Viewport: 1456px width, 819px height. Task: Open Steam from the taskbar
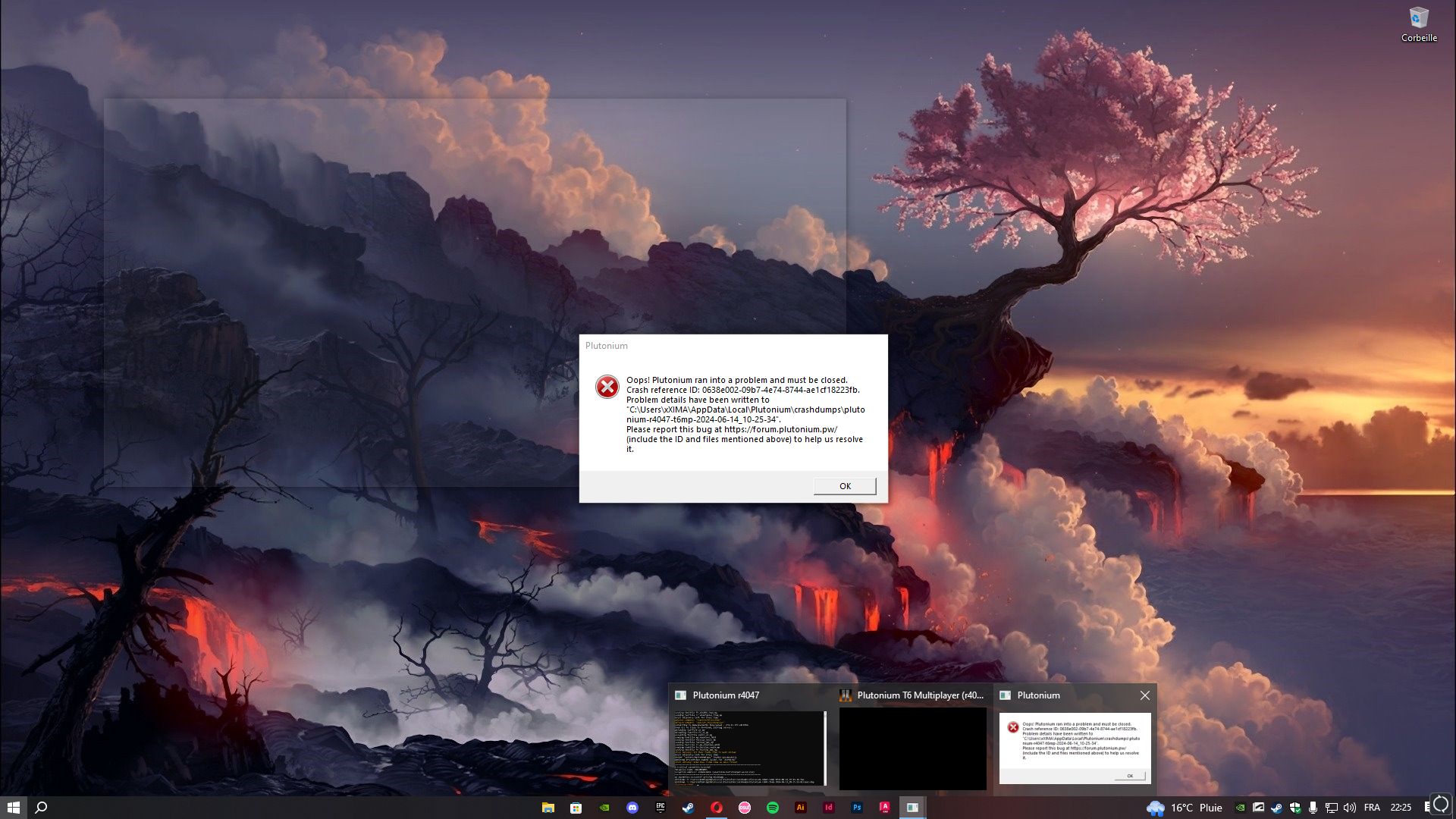688,808
